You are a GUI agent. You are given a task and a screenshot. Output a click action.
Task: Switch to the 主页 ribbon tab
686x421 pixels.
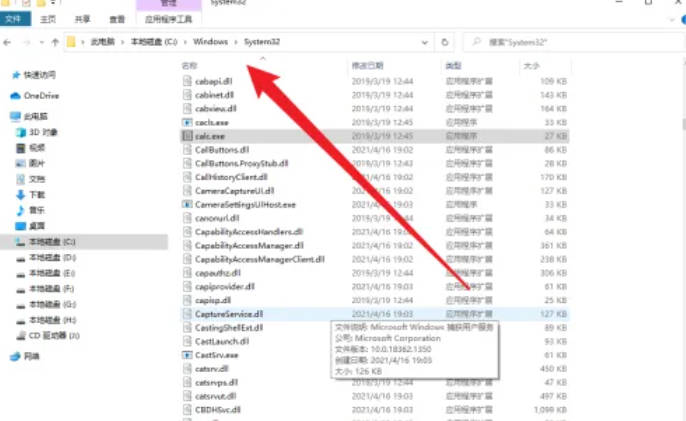pyautogui.click(x=48, y=19)
